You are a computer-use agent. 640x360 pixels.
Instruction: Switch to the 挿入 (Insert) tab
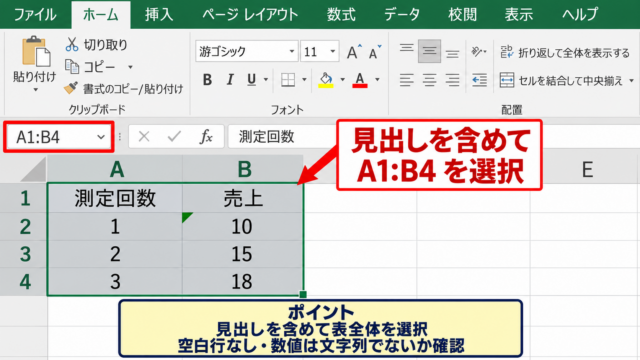(x=159, y=15)
